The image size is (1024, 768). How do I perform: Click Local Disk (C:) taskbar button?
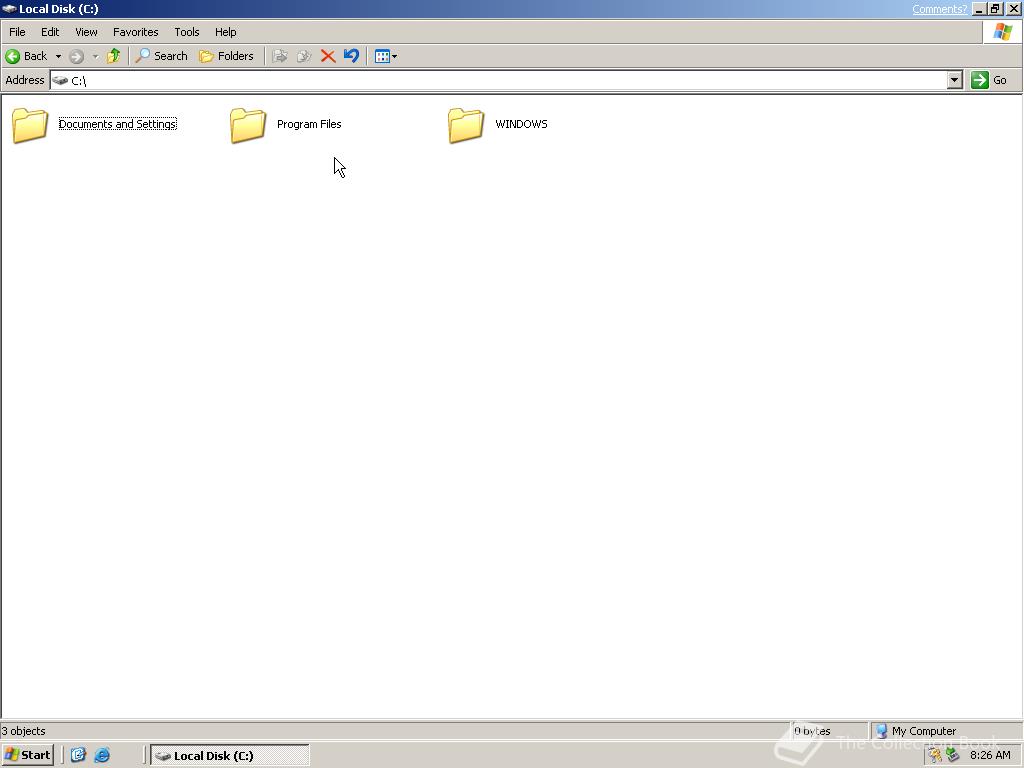[x=230, y=756]
